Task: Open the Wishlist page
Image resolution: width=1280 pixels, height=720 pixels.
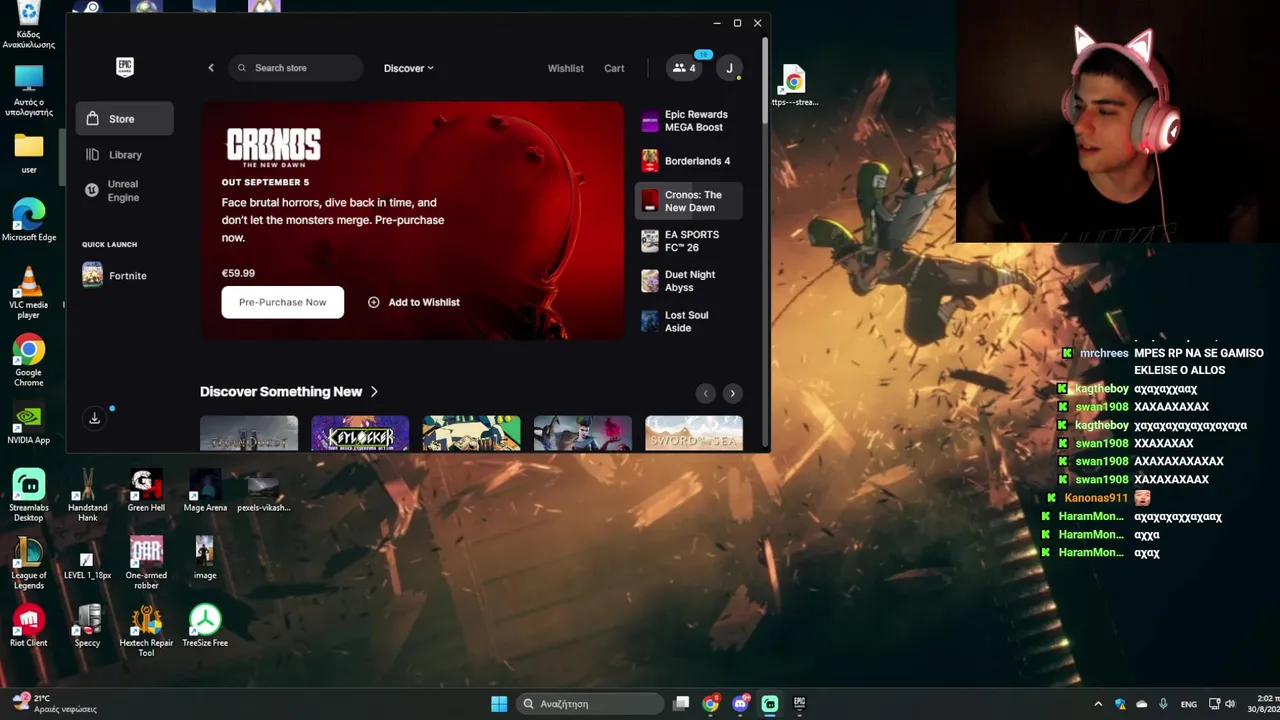Action: [565, 68]
